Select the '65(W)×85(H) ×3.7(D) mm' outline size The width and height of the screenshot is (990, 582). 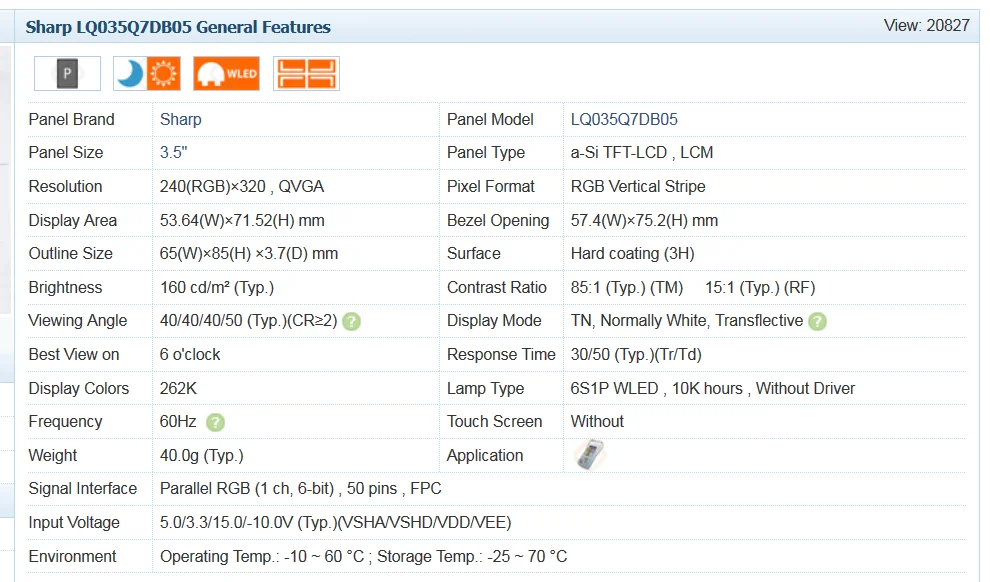[x=249, y=254]
